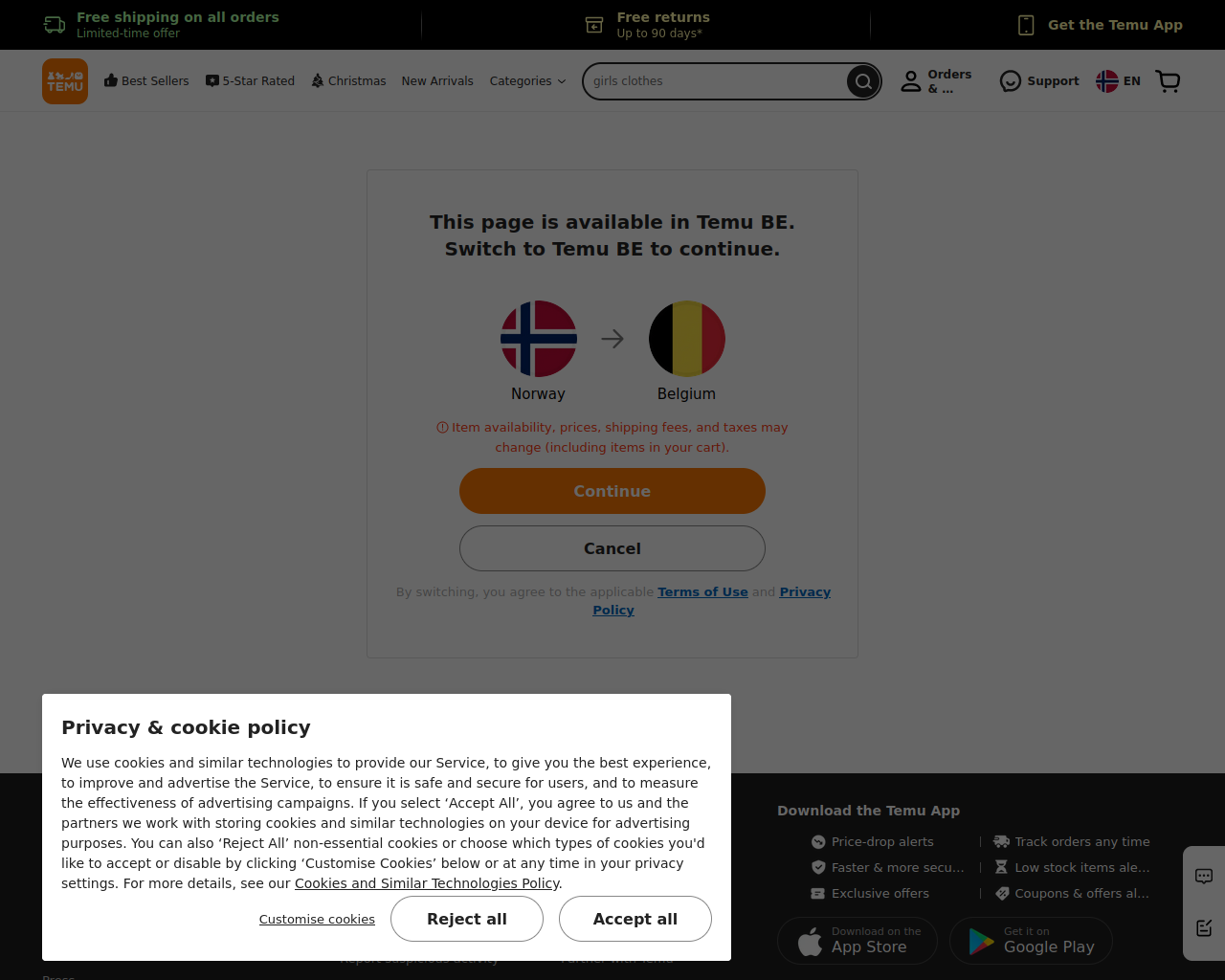Open Best Sellers menu item
The height and width of the screenshot is (980, 1225).
pos(146,81)
